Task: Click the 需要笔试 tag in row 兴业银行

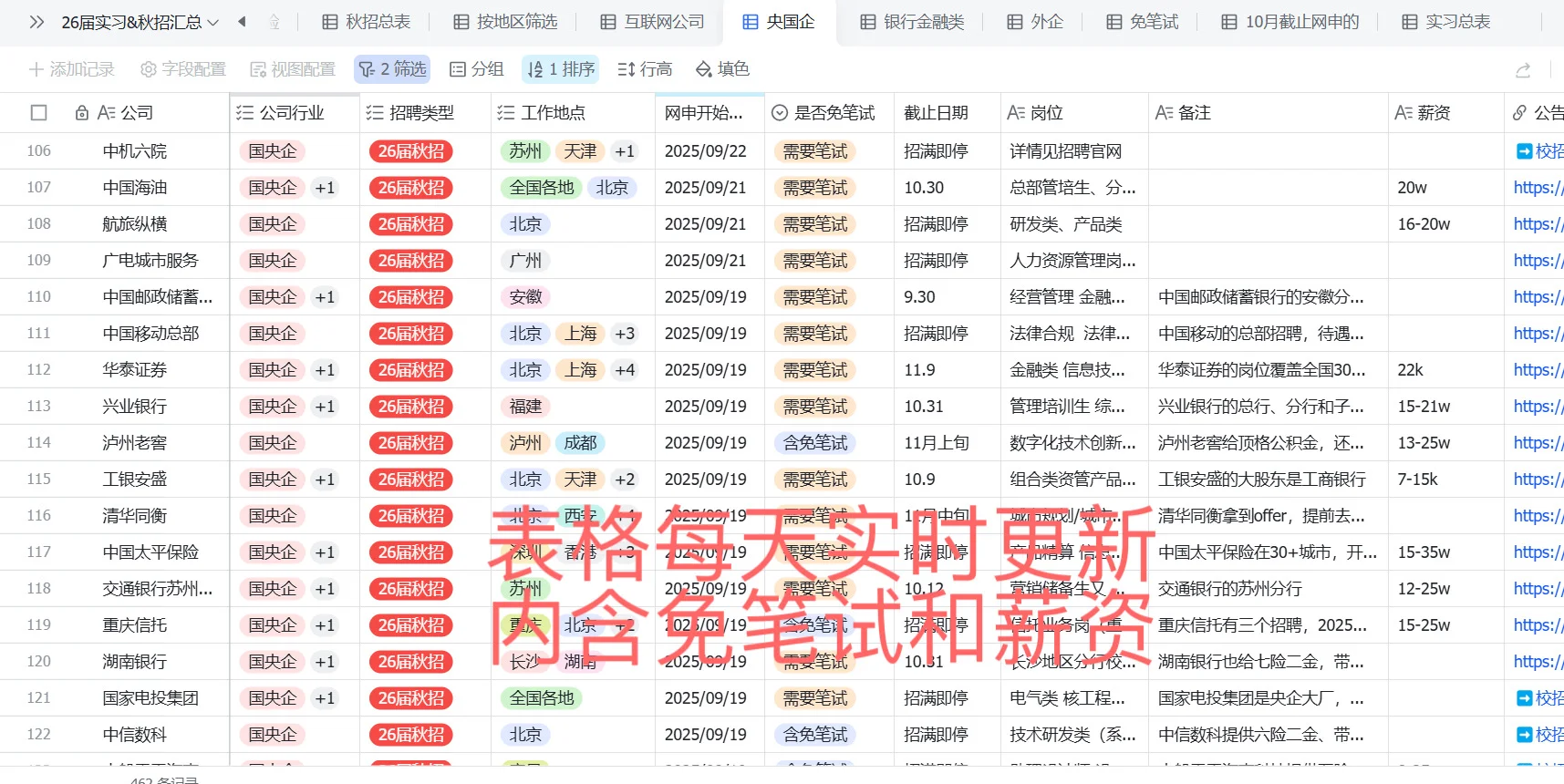Action: click(x=815, y=407)
